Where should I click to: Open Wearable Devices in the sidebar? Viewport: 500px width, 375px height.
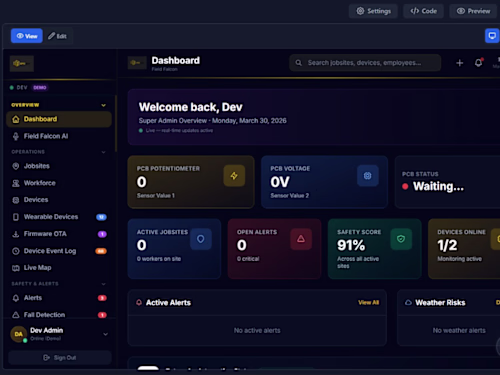(59, 217)
